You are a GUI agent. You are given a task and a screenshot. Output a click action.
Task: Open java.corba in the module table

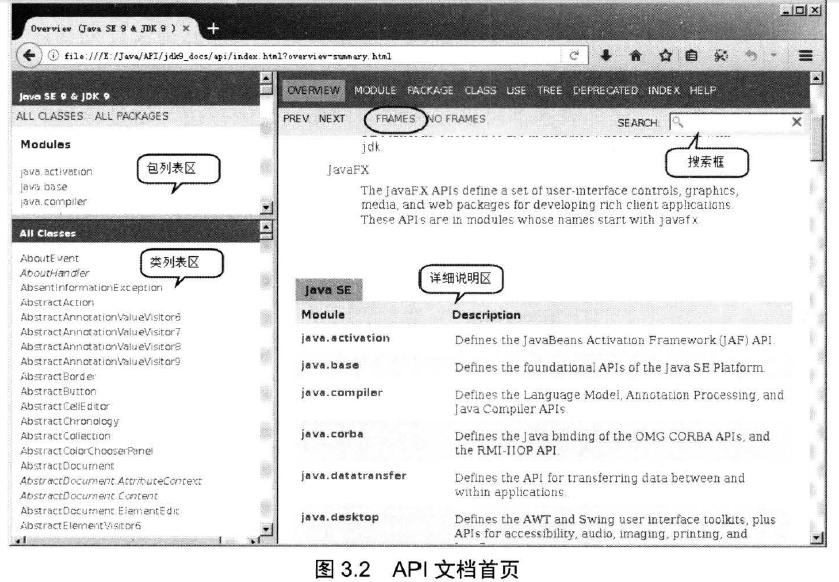click(x=332, y=434)
